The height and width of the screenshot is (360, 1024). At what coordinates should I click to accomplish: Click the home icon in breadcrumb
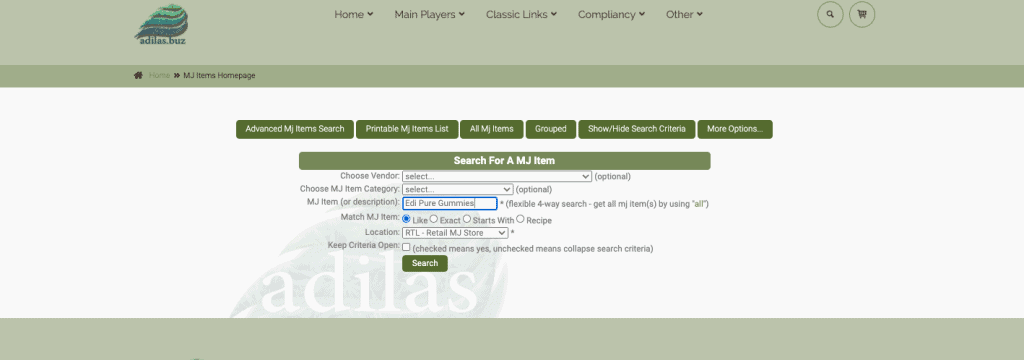[138, 76]
